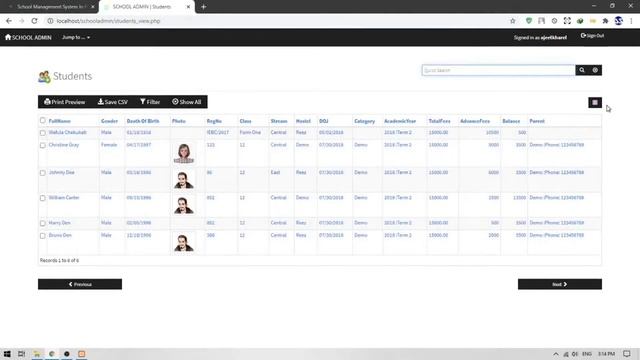The image size is (640, 360).
Task: Bookmark this page with the star icon
Action: point(513,21)
